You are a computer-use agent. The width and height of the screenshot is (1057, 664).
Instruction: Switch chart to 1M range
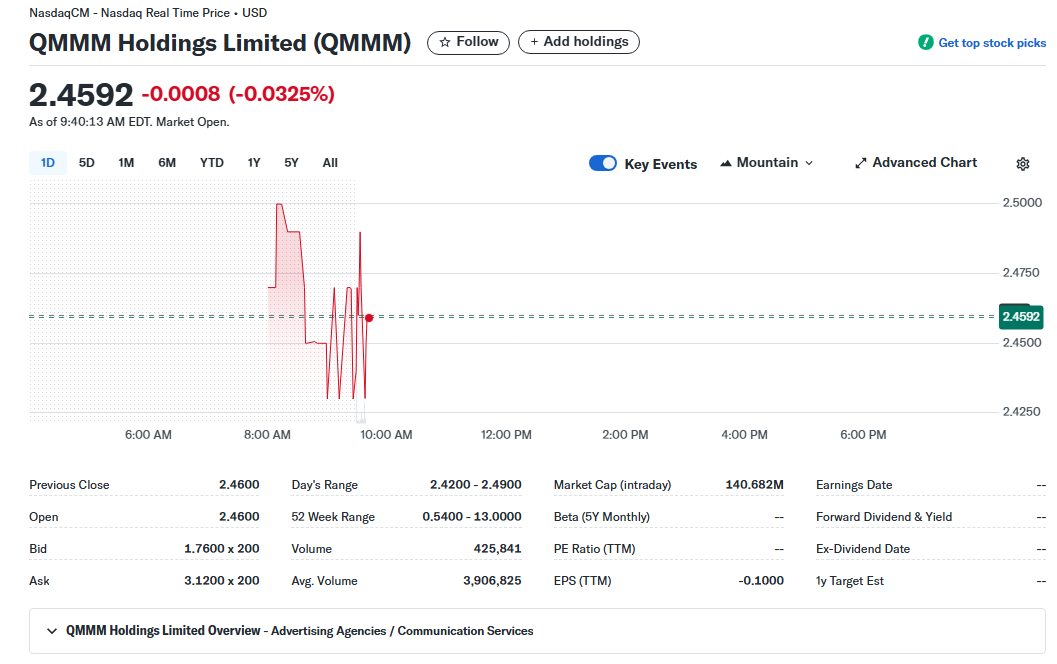tap(126, 163)
